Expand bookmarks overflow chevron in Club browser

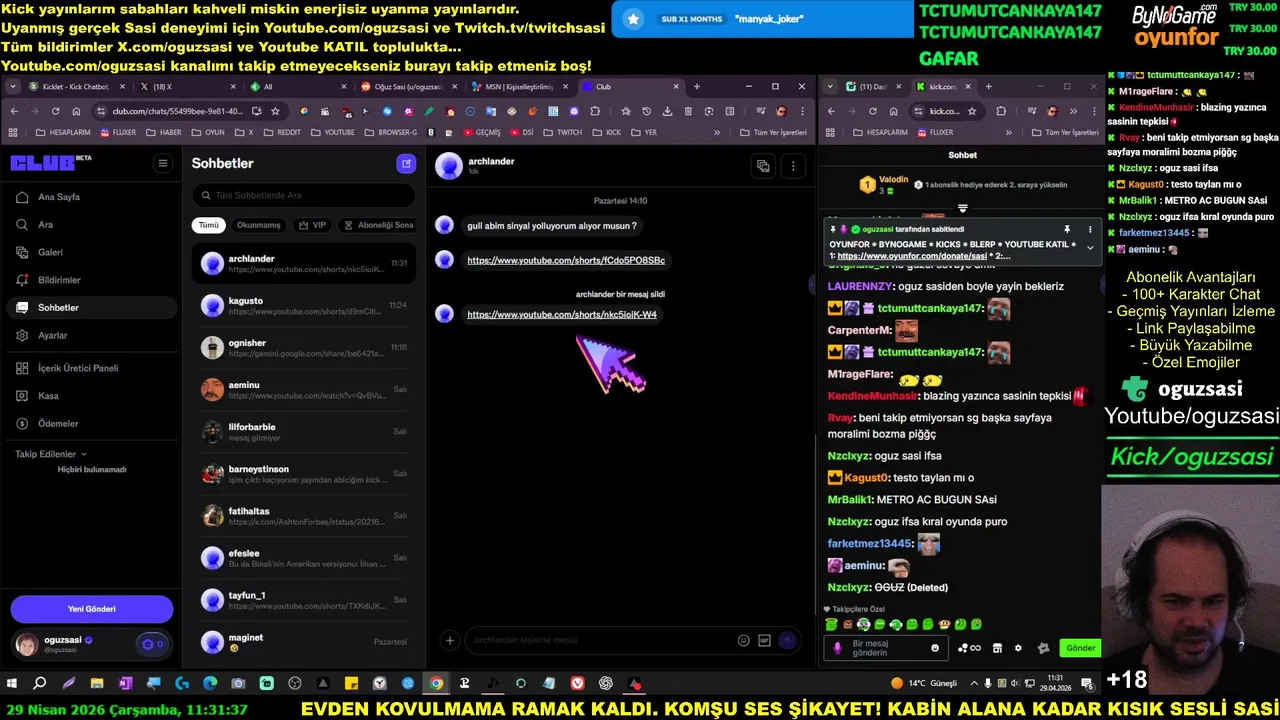(x=716, y=132)
